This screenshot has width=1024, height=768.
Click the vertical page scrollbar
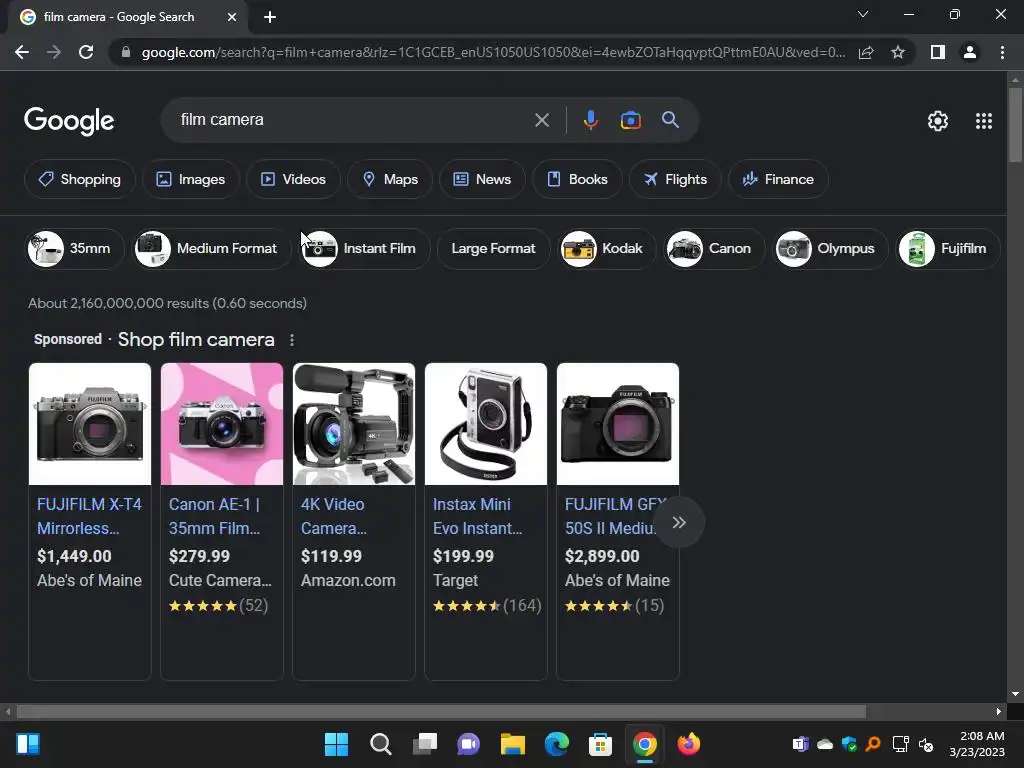click(x=1015, y=124)
